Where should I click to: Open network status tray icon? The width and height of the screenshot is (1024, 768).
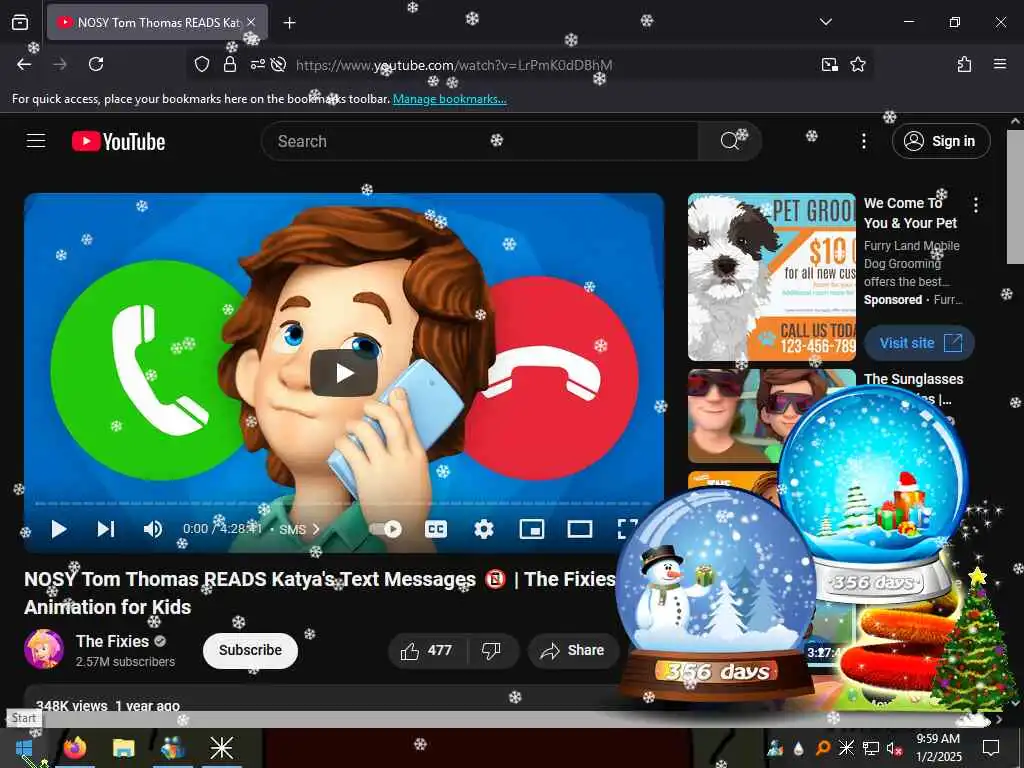(x=871, y=748)
